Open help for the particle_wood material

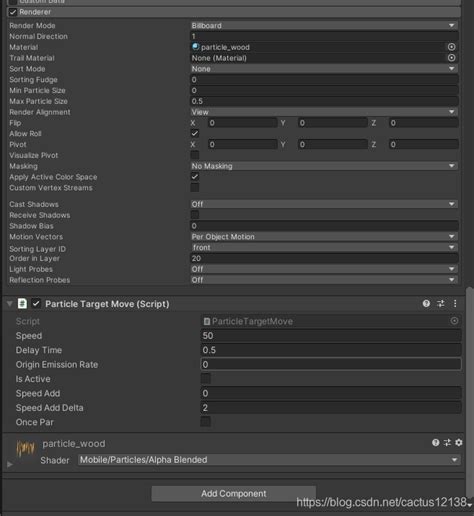point(435,442)
